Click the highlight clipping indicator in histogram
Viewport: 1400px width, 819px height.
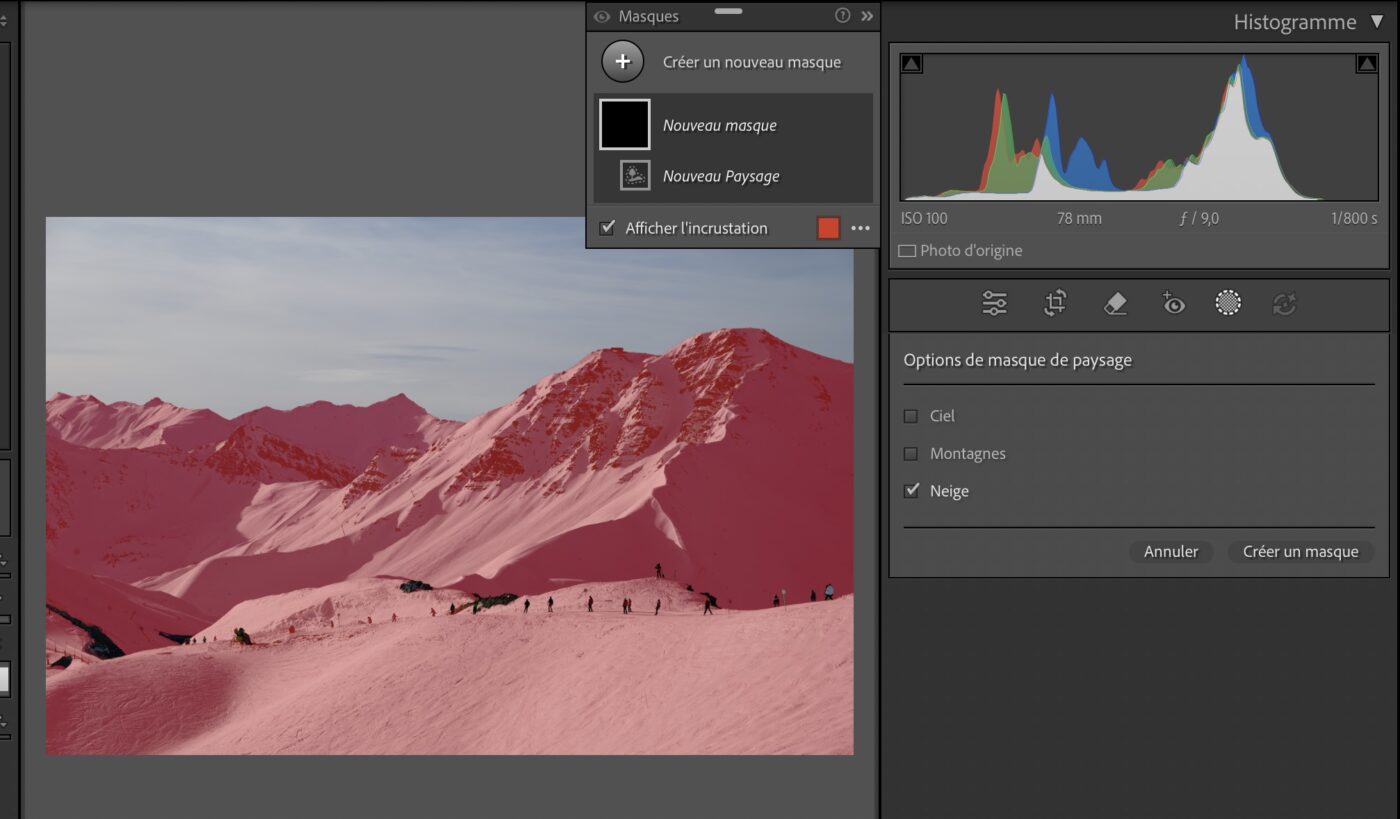click(x=1366, y=65)
